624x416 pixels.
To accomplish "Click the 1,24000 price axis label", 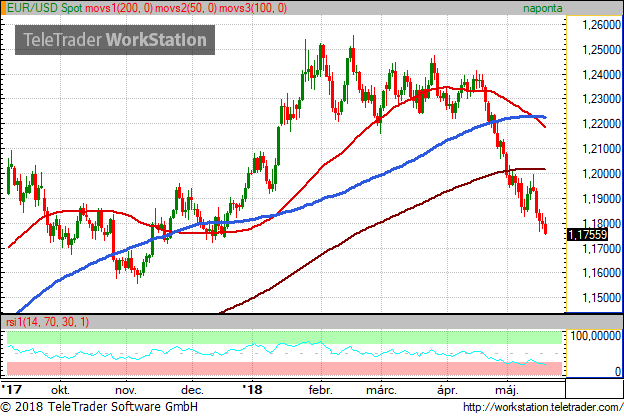I will coord(601,74).
